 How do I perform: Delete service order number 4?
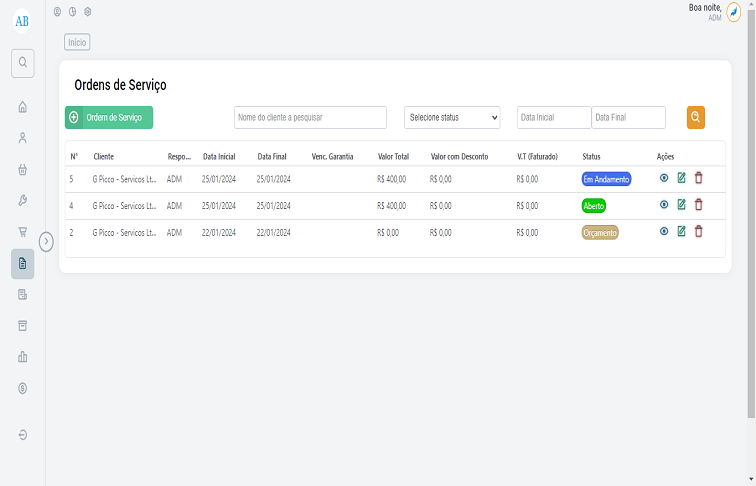(699, 205)
